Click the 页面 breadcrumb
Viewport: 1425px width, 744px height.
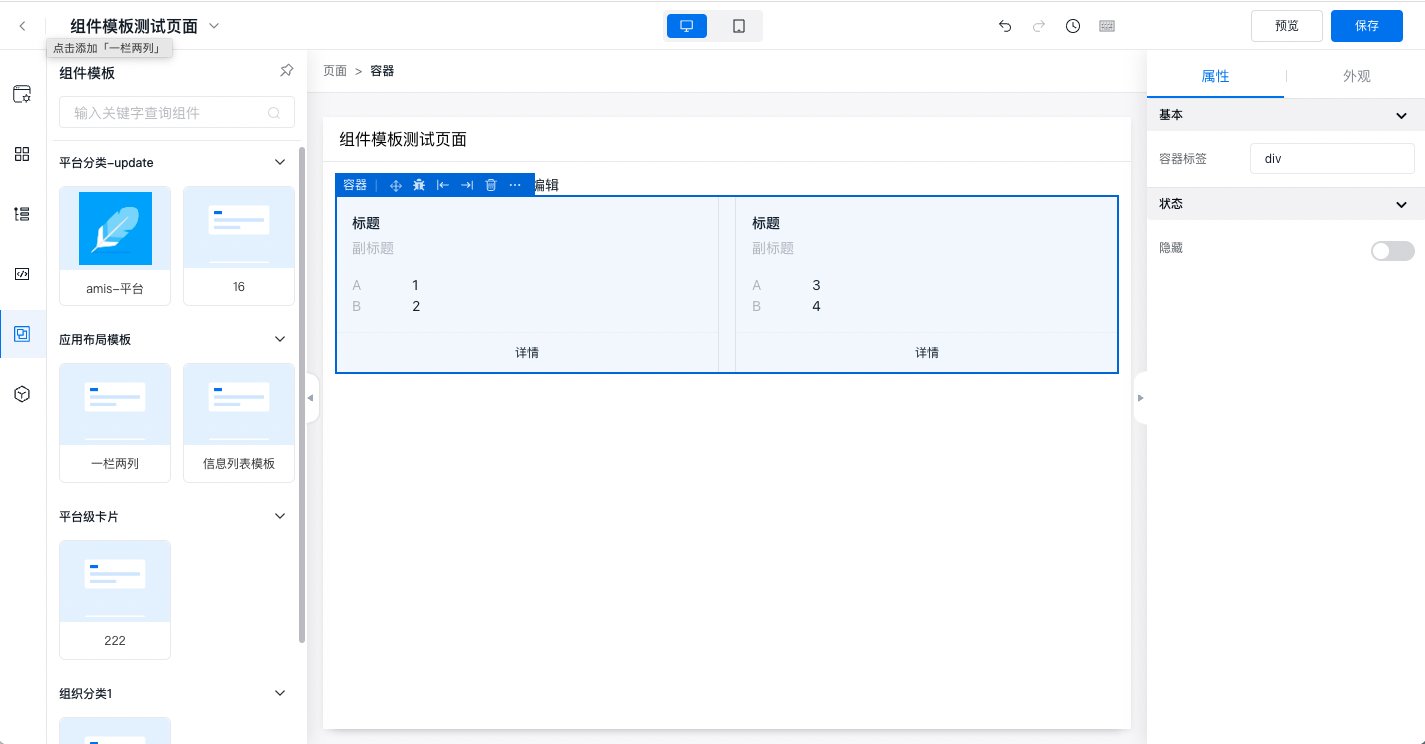coord(335,71)
